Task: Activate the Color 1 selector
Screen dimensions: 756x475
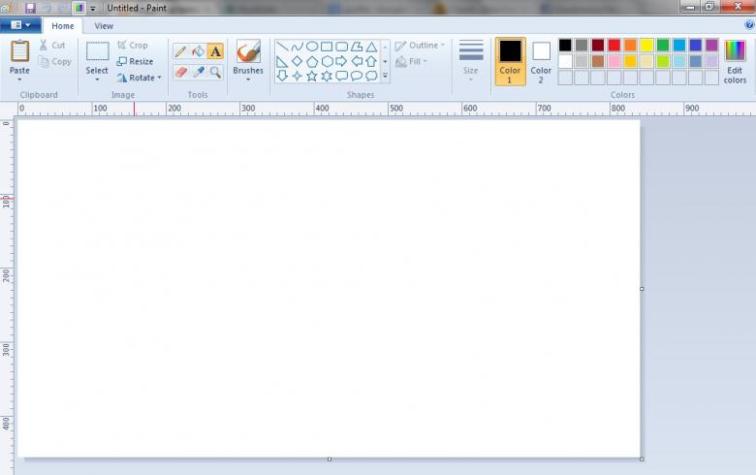Action: coord(510,60)
